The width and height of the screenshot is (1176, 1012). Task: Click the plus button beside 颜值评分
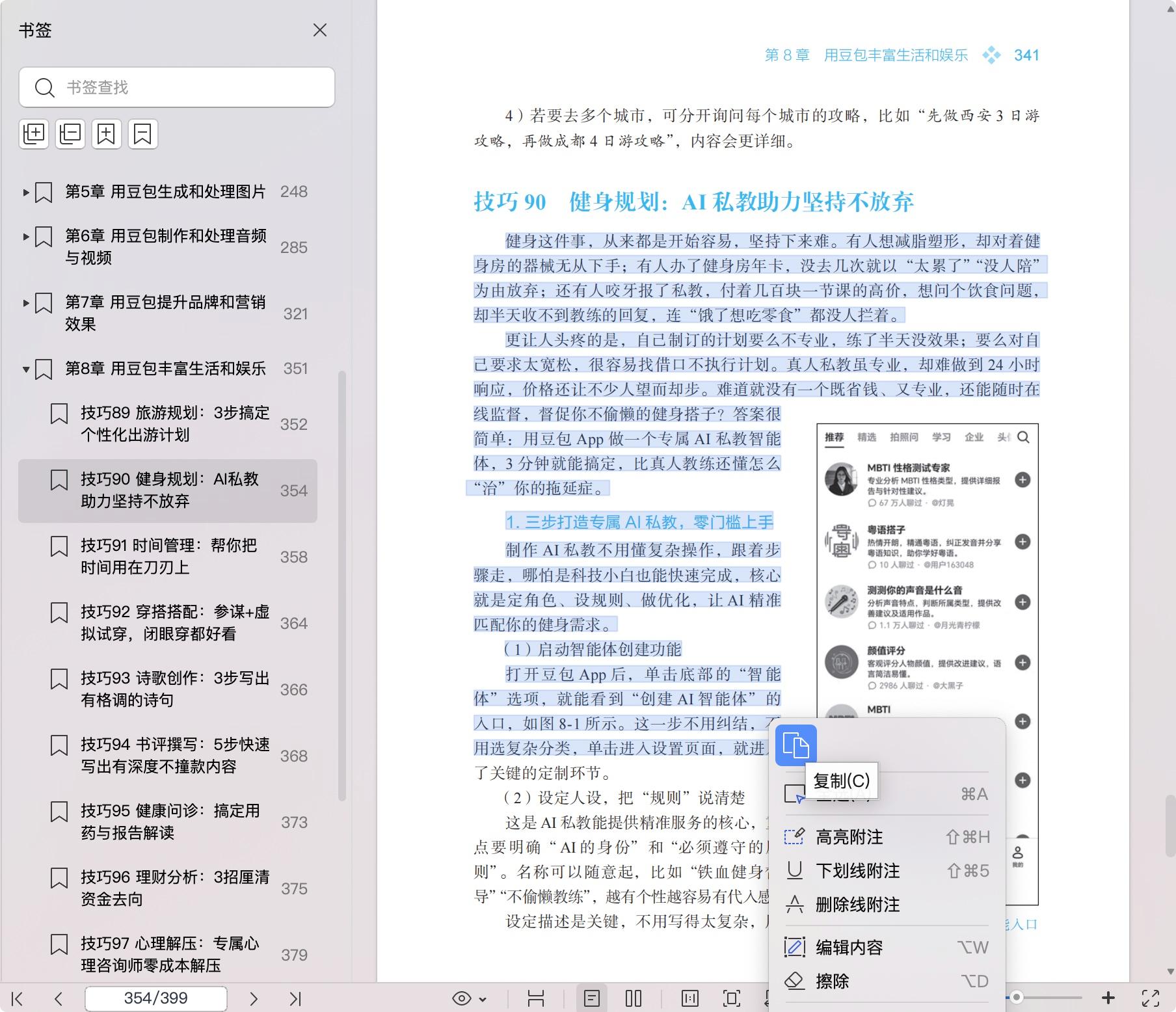point(1022,663)
